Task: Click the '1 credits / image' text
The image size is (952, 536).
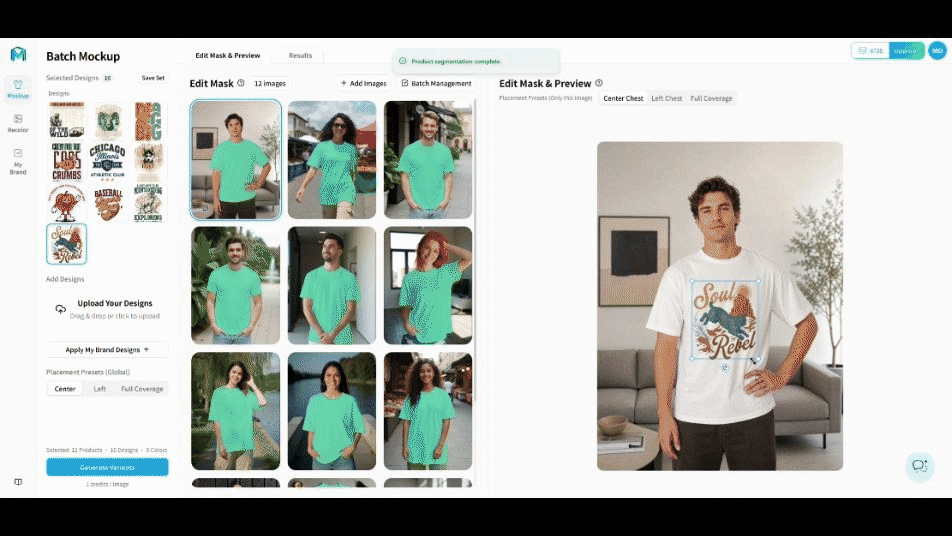Action: 107,484
